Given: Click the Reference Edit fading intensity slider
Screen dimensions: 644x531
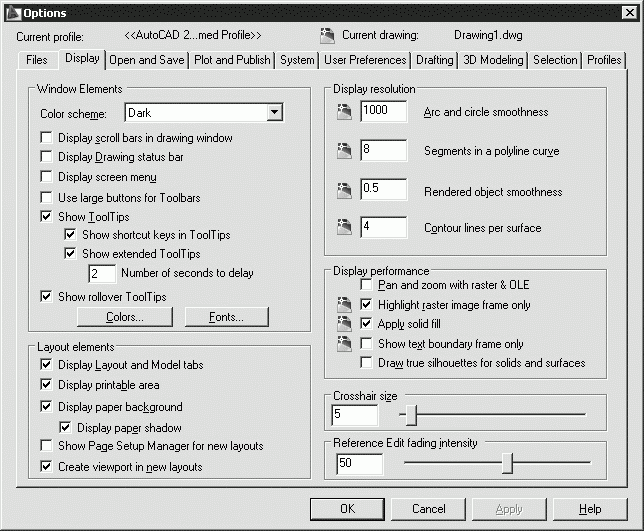Looking at the screenshot, I should [x=508, y=463].
